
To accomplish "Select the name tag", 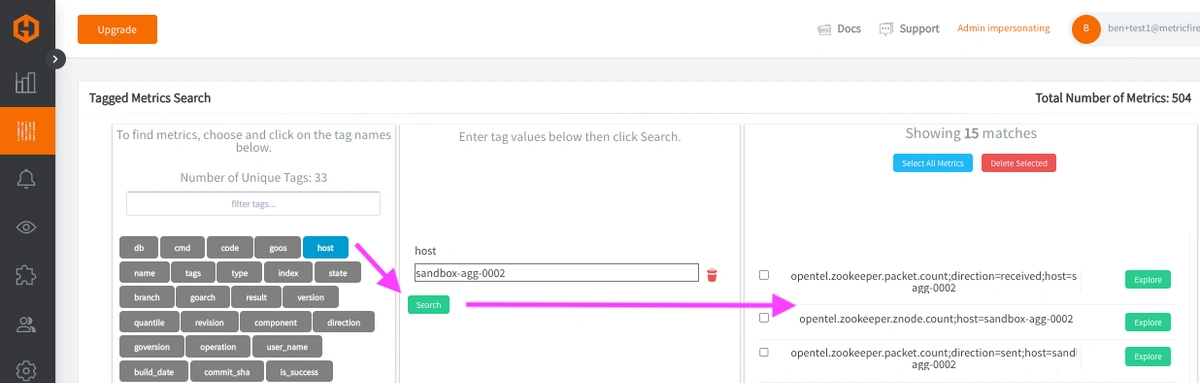I will 144,272.
